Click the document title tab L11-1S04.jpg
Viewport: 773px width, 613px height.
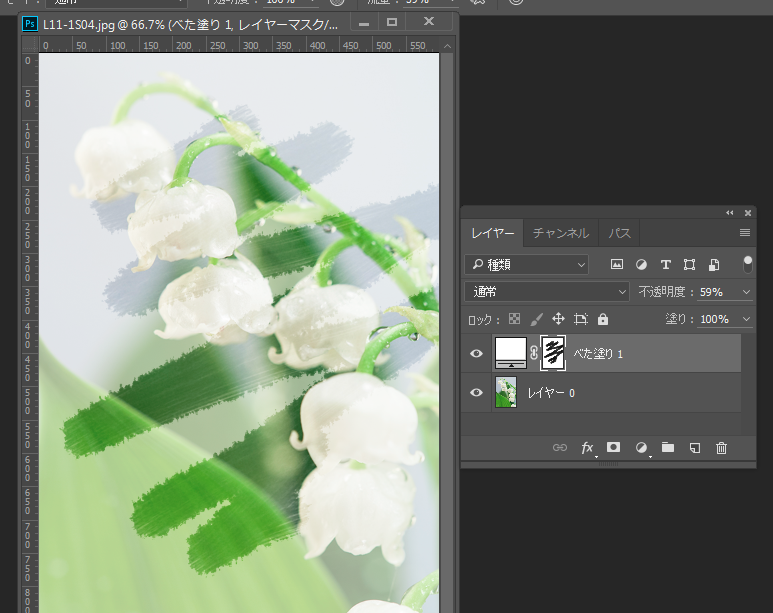click(x=191, y=24)
